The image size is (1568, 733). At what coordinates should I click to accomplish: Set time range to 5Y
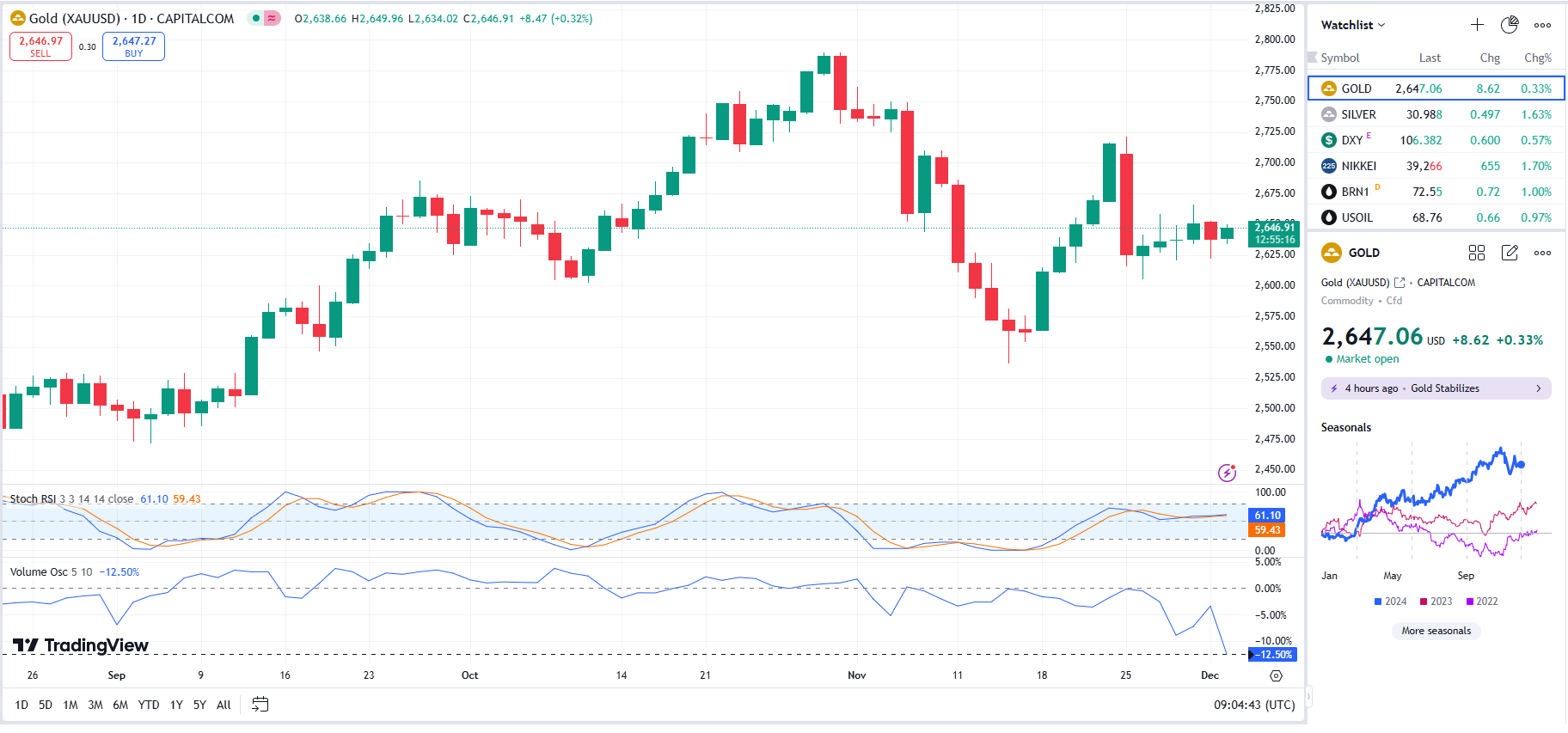coord(199,705)
